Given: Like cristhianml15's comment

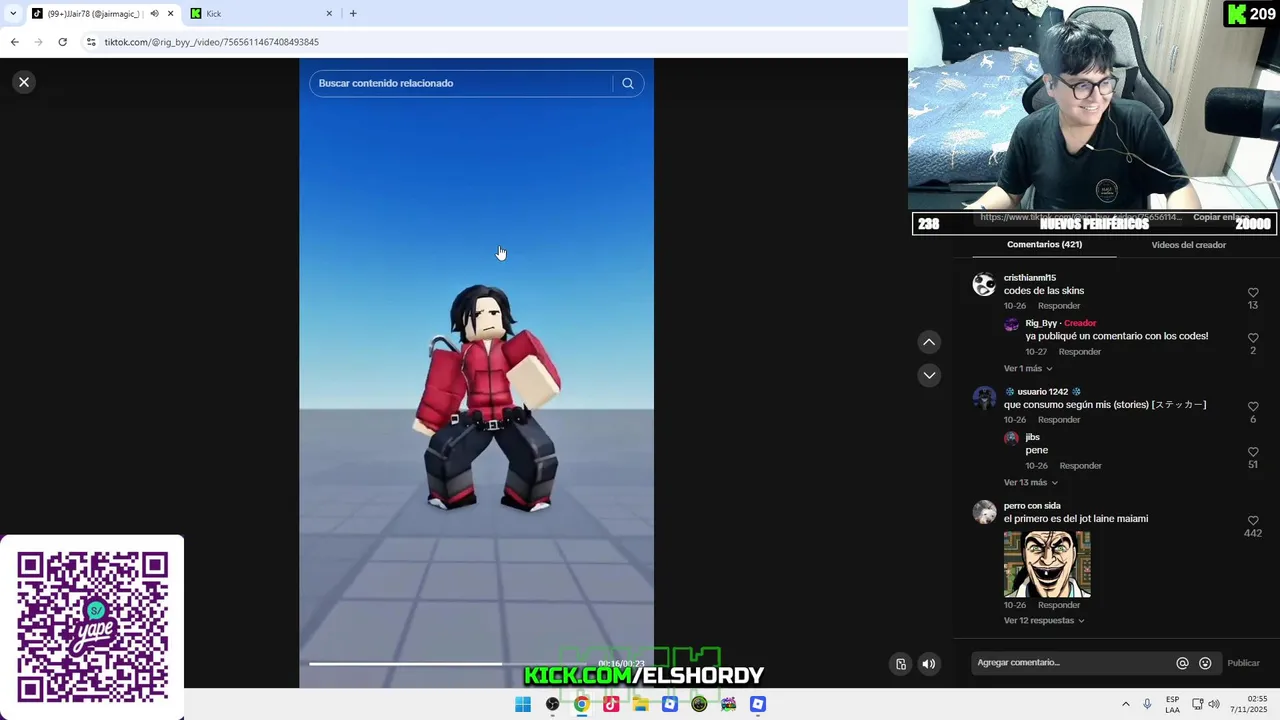Looking at the screenshot, I should [1253, 293].
